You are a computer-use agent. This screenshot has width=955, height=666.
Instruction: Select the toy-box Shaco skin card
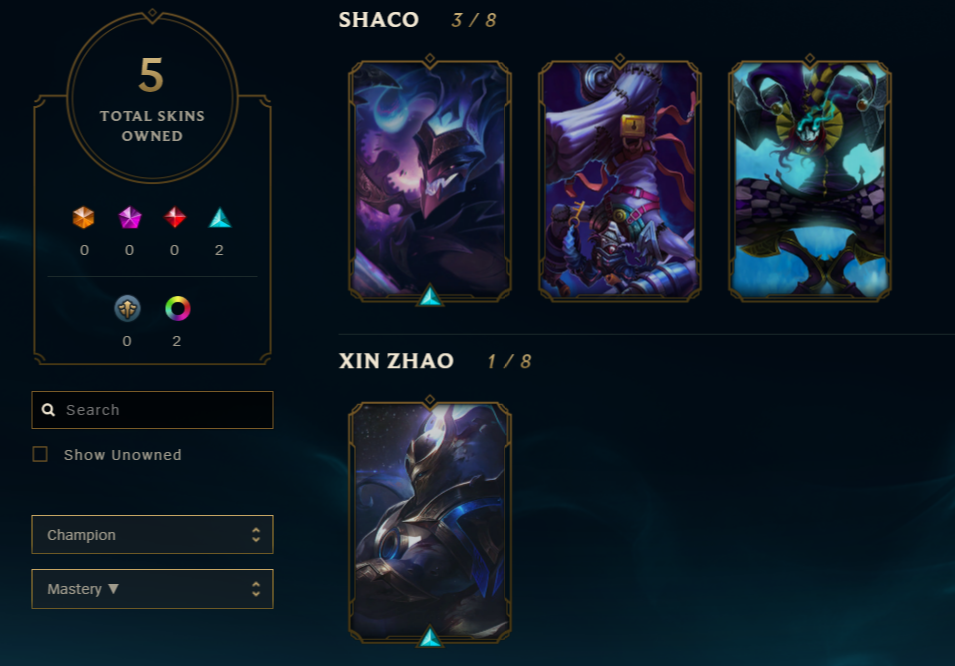pos(620,180)
